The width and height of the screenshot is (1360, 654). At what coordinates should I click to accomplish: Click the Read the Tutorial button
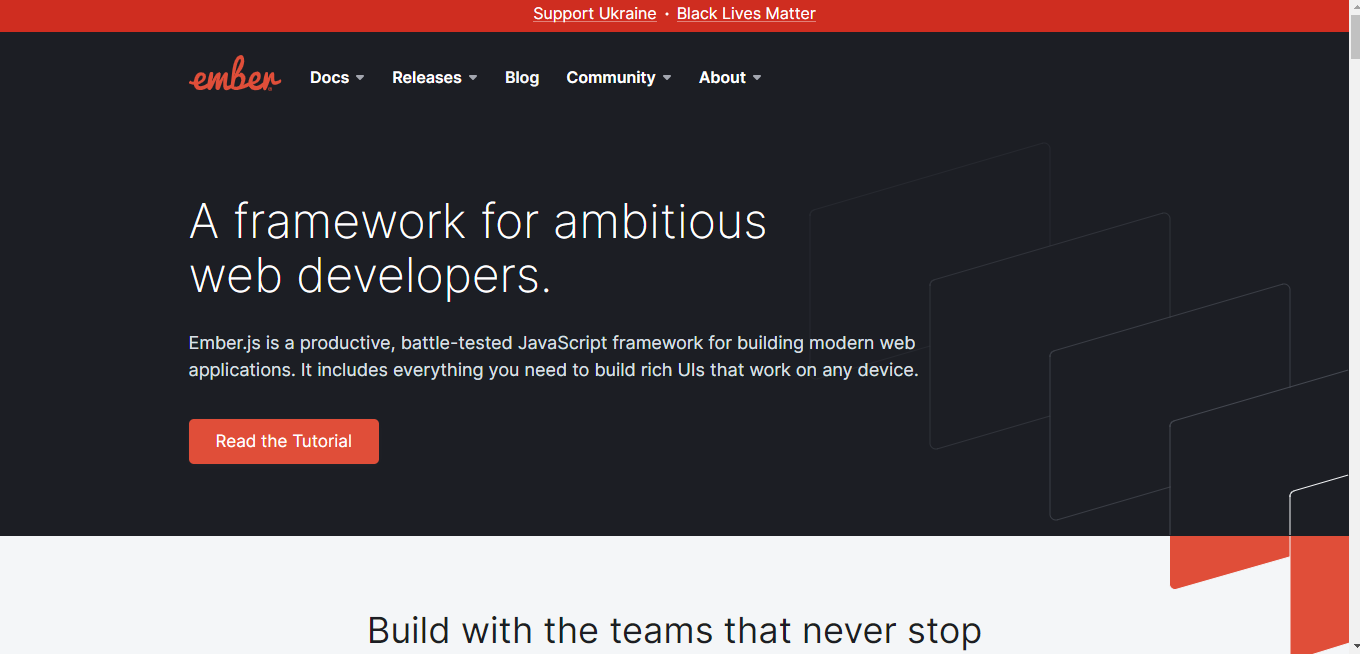coord(284,441)
